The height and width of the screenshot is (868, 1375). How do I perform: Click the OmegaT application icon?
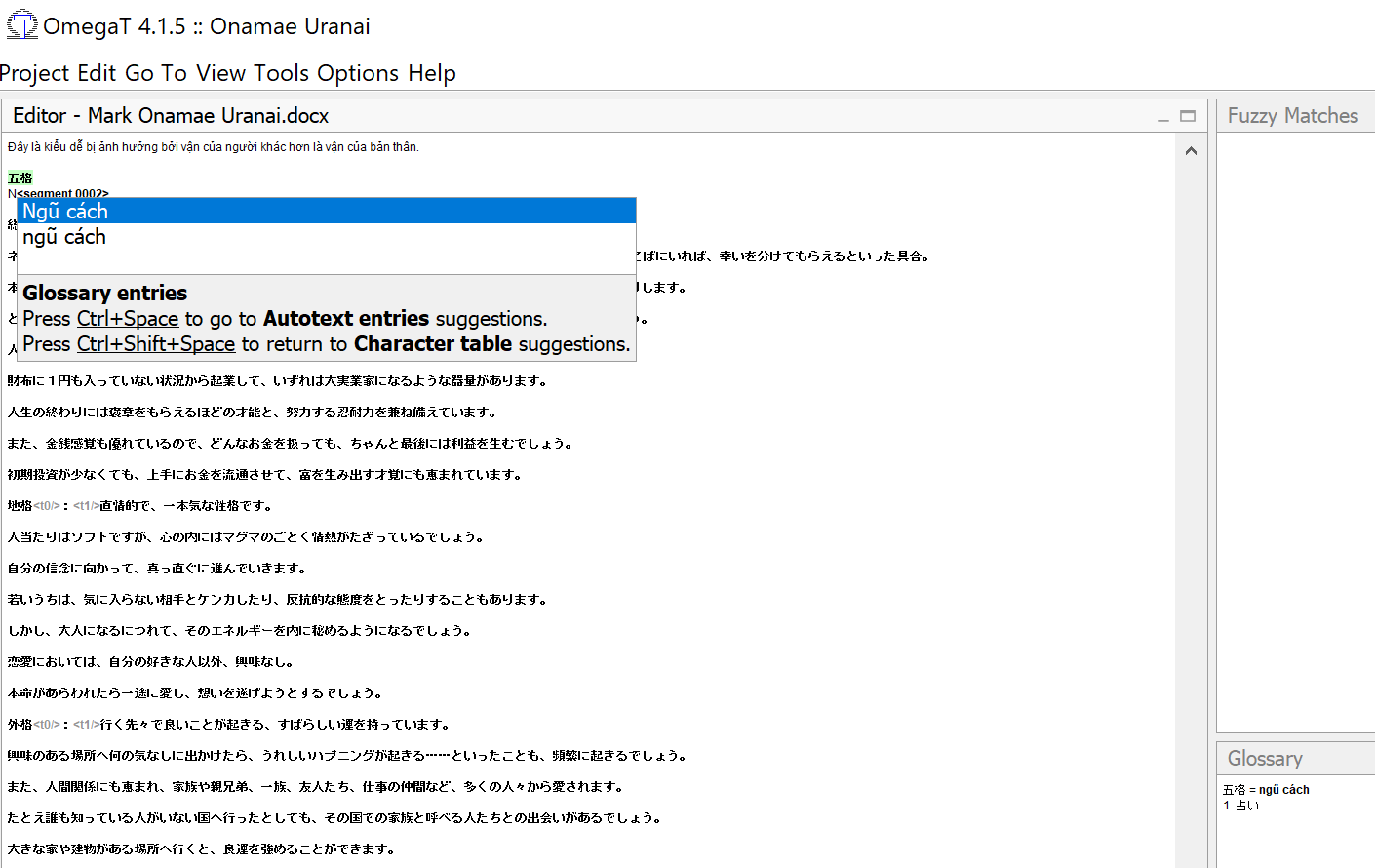point(21,25)
